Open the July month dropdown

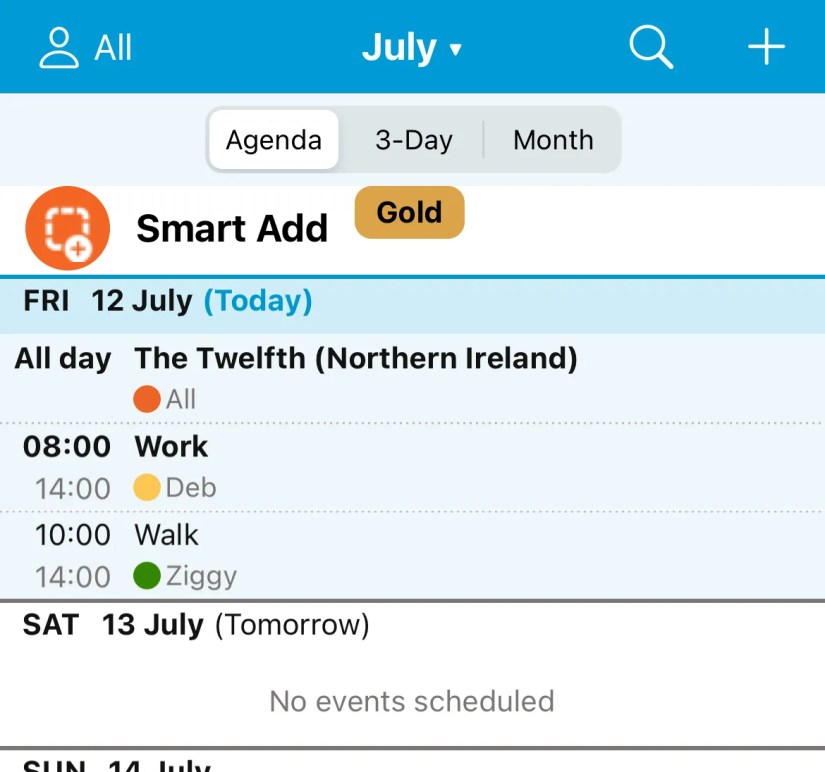click(x=413, y=46)
